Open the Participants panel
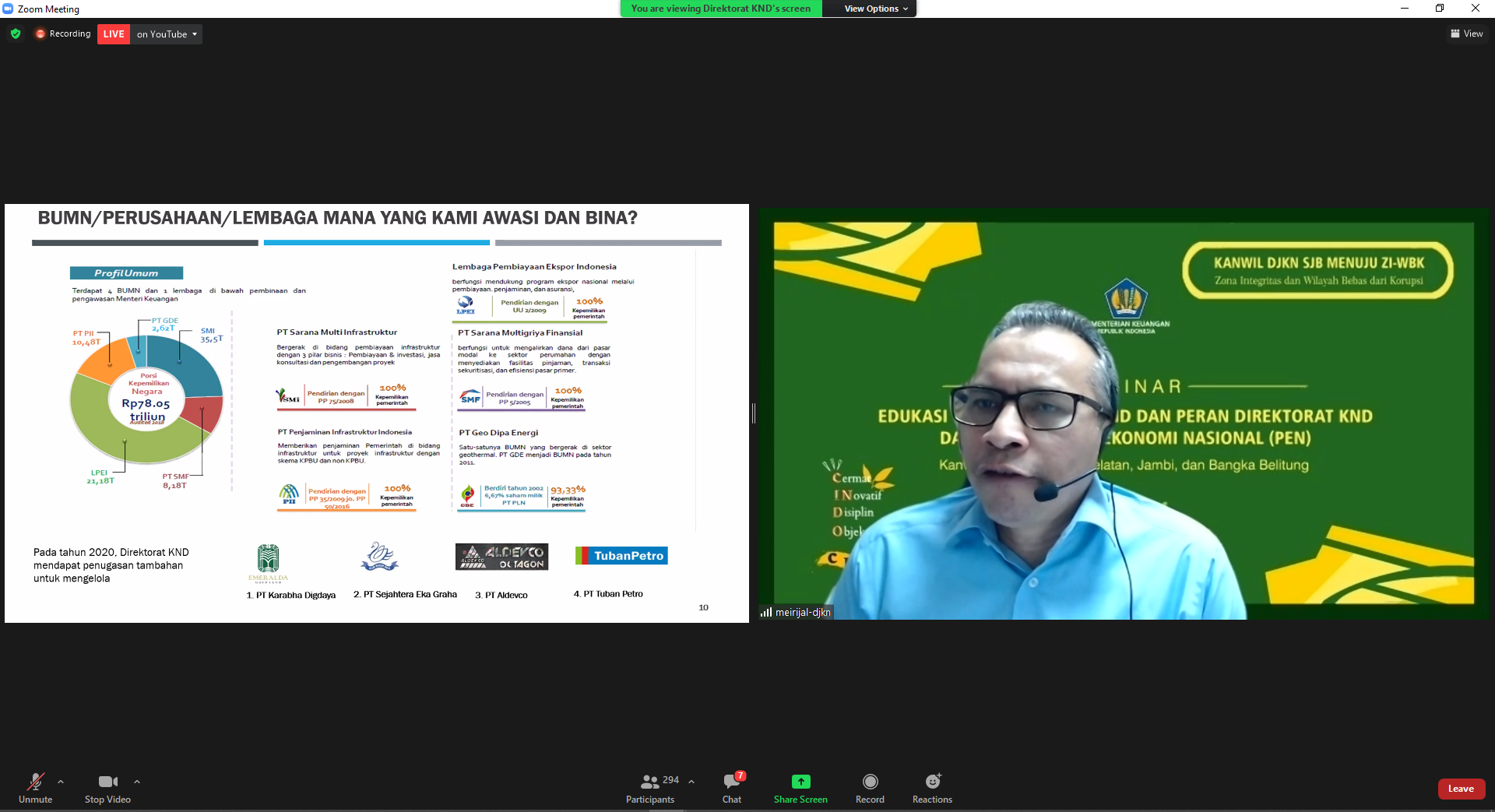The width and height of the screenshot is (1495, 812). click(x=650, y=782)
